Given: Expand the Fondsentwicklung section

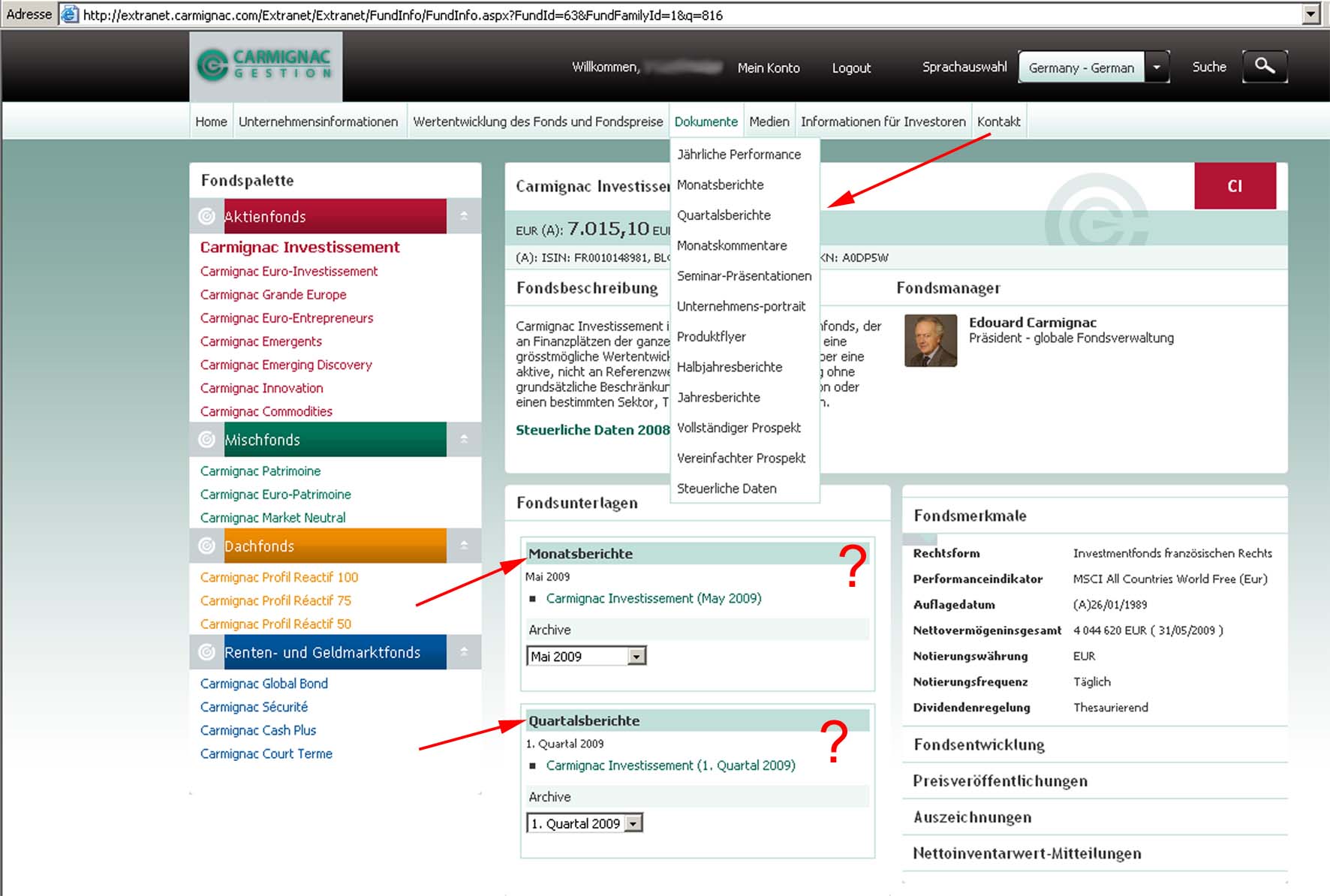Looking at the screenshot, I should click(979, 745).
